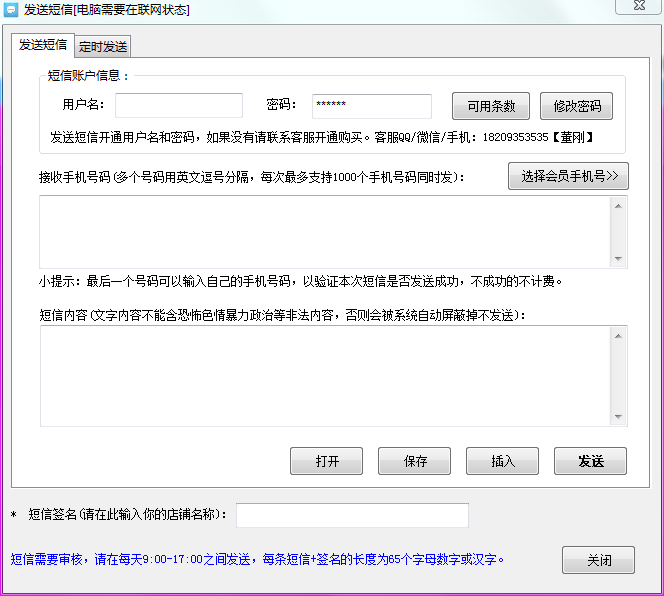Click down arrow of phone numbers scrollbar
The width and height of the screenshot is (664, 596).
618,258
